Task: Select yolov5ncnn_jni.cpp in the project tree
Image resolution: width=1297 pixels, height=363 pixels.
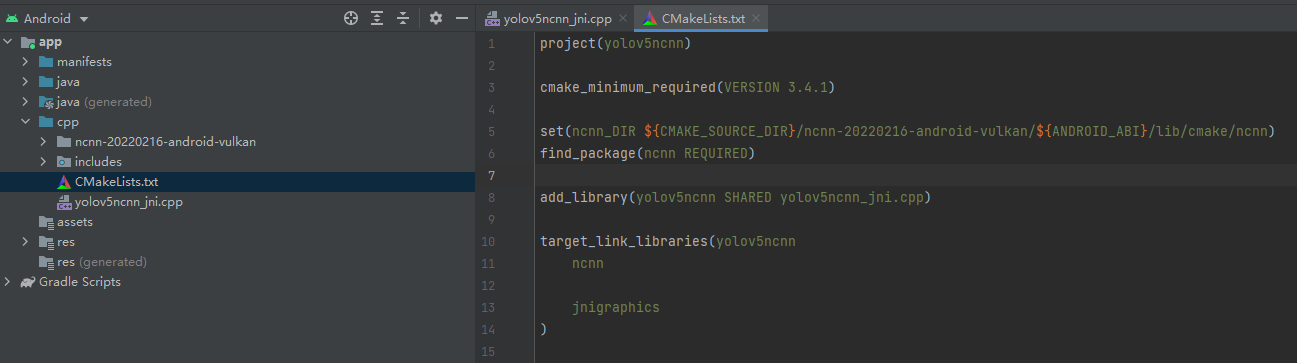Action: coord(128,202)
